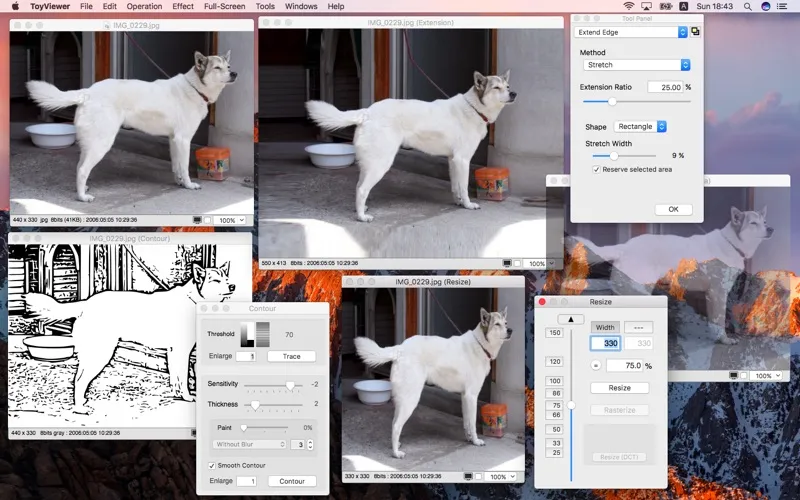Viewport: 800px width, 500px height.
Task: Click monitor icon in the translucent image window
Action: coord(733,376)
